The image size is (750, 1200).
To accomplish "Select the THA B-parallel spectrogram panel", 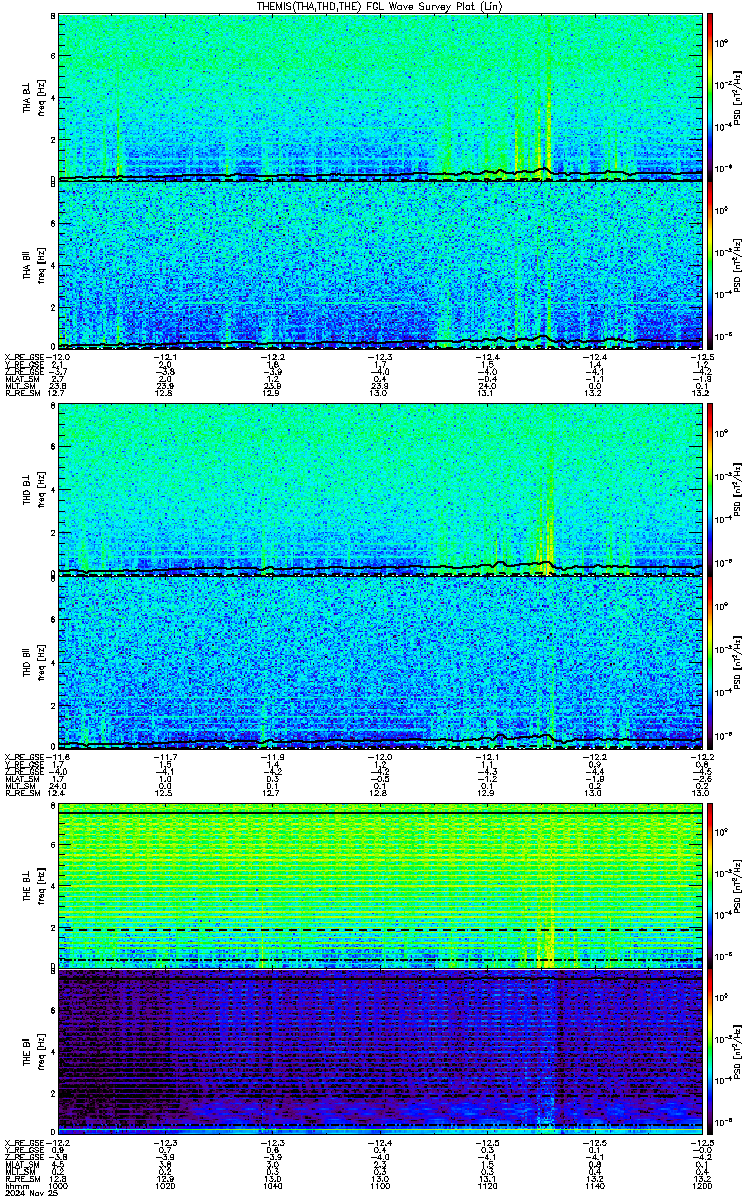I will (380, 266).
